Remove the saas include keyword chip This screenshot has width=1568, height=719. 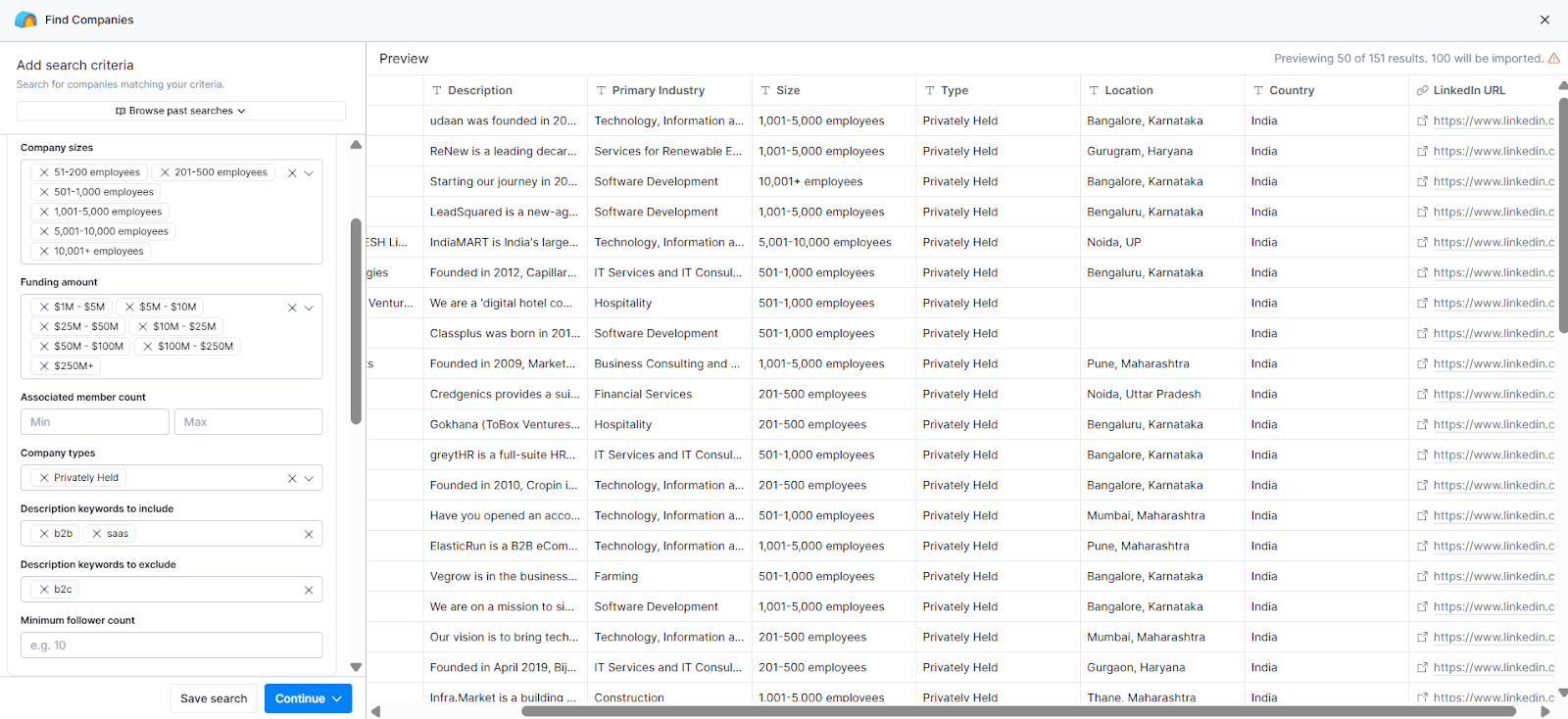coord(97,534)
